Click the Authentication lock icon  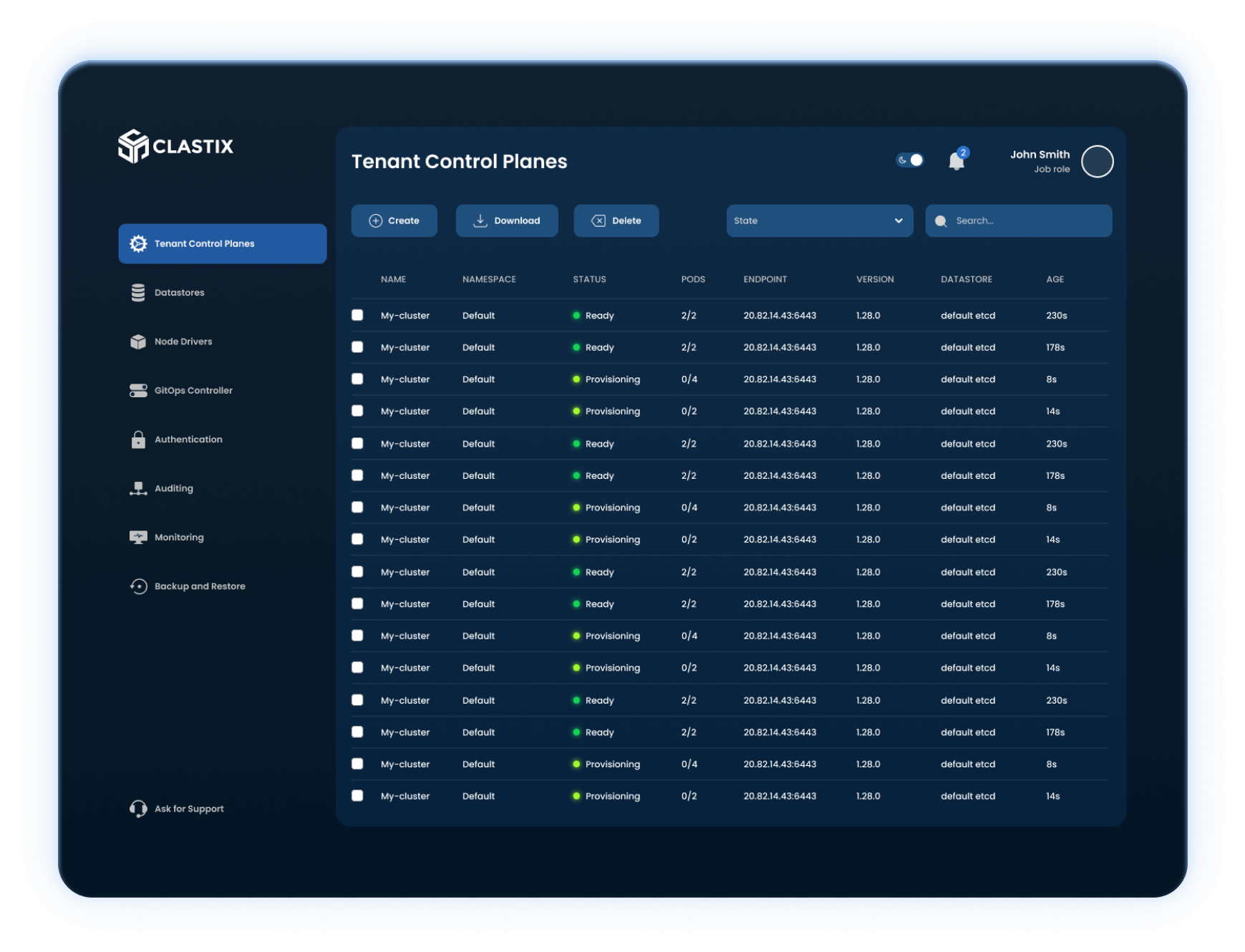coord(138,439)
